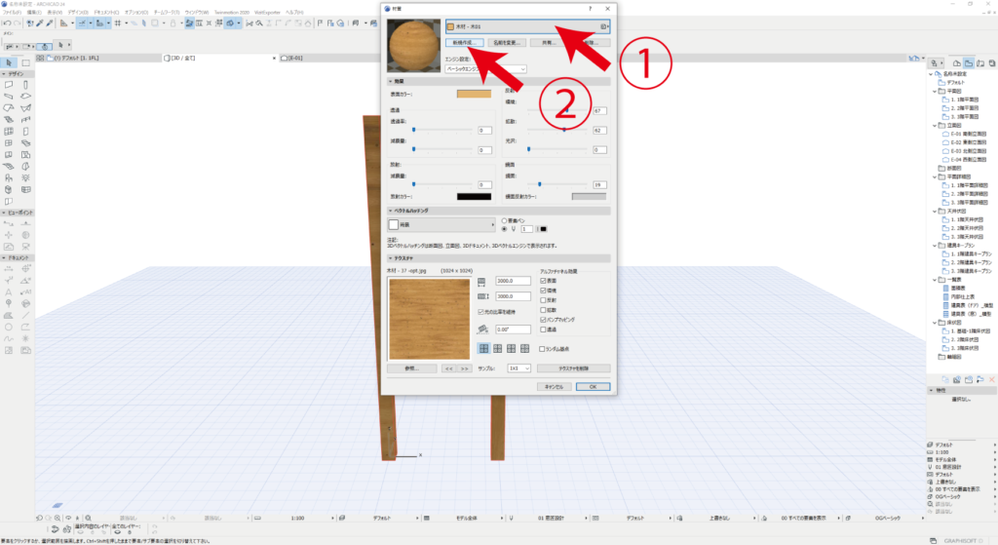Toggle 元の比率を維持 keep ratio checkbox

(481, 312)
